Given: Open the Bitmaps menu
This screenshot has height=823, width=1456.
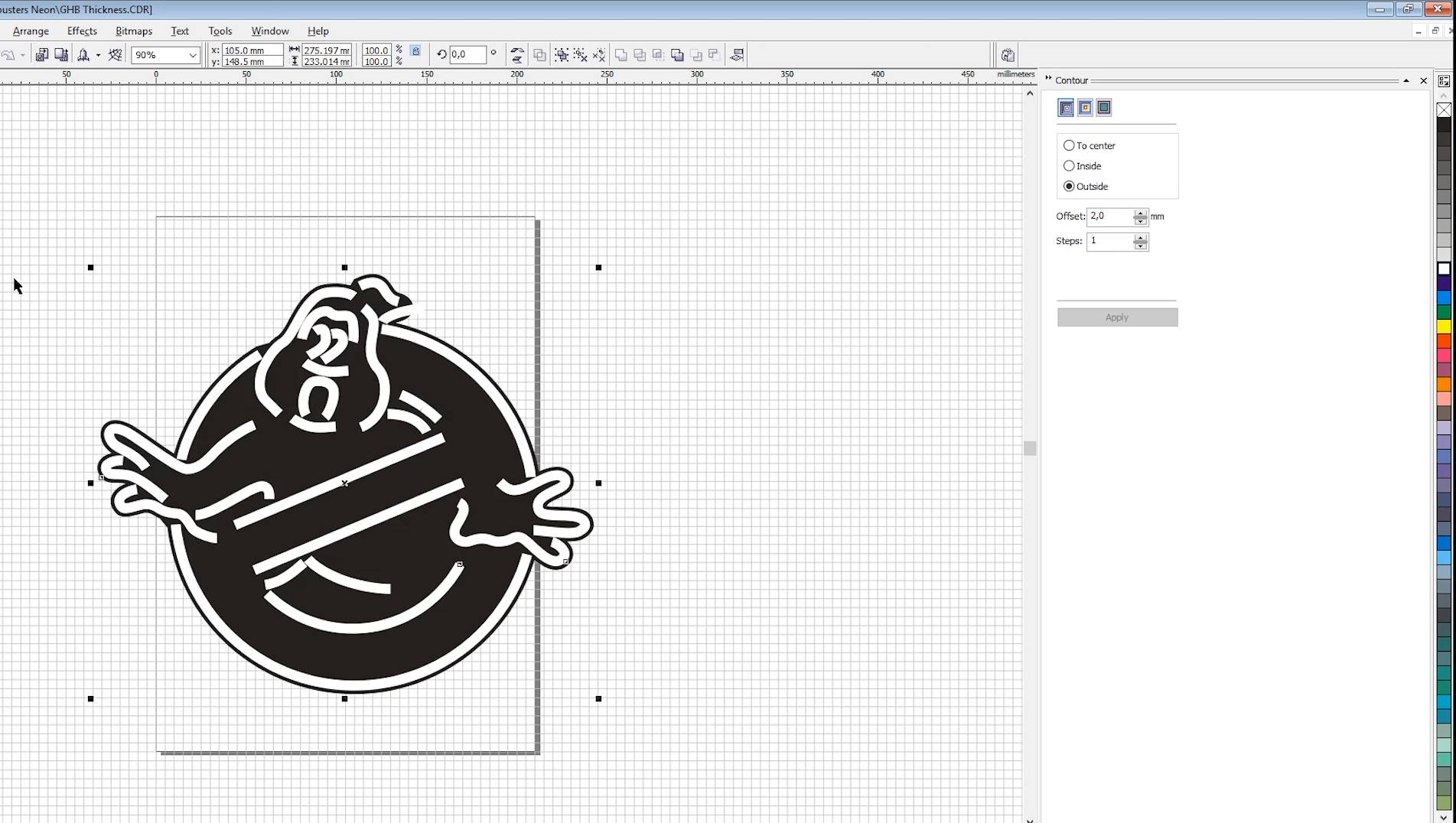Looking at the screenshot, I should click(134, 31).
